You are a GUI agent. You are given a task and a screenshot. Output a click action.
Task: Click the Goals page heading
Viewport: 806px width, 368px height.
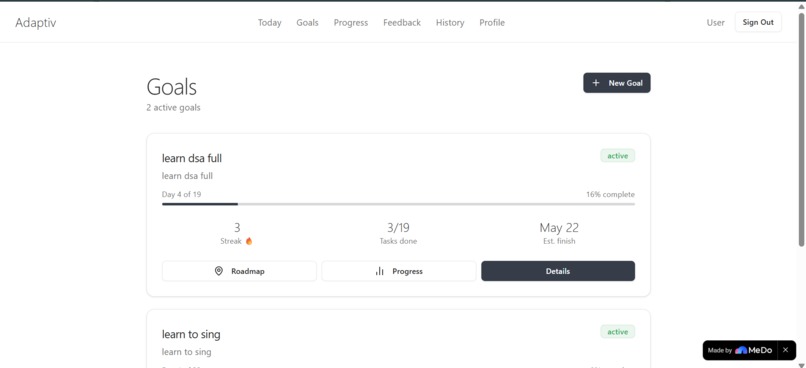pyautogui.click(x=172, y=86)
